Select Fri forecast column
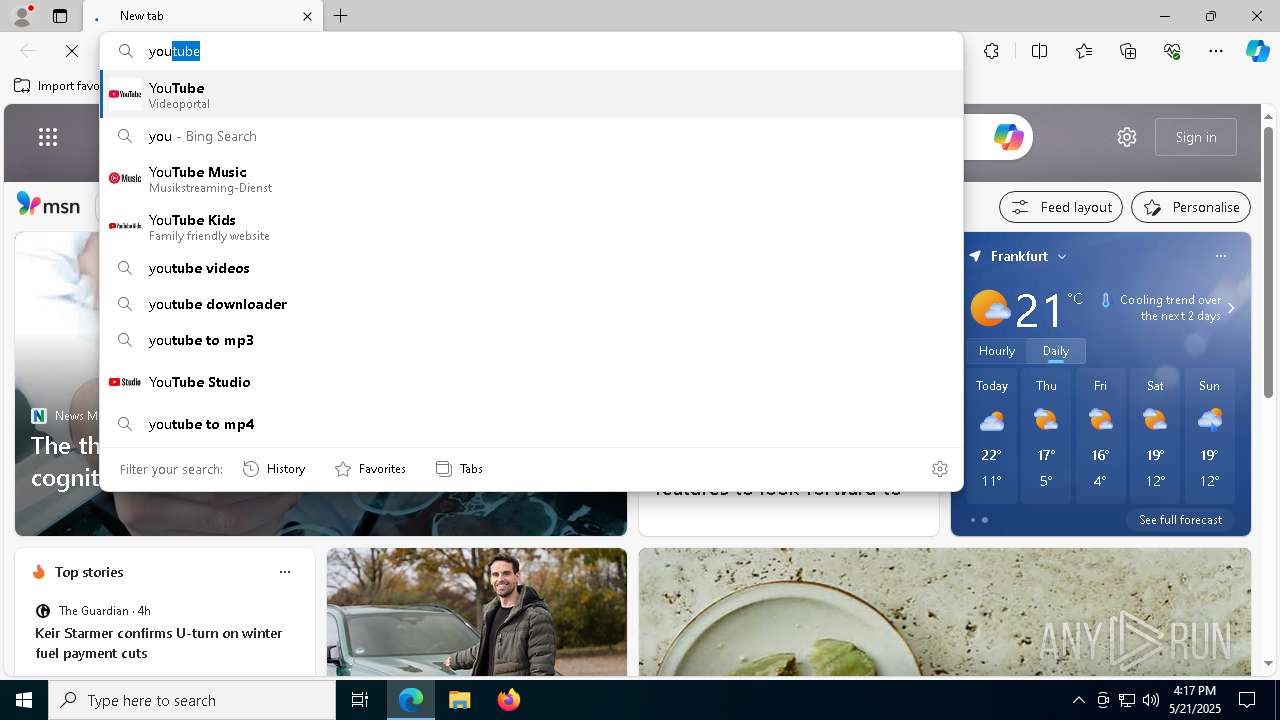This screenshot has width=1280, height=720. pos(1100,435)
